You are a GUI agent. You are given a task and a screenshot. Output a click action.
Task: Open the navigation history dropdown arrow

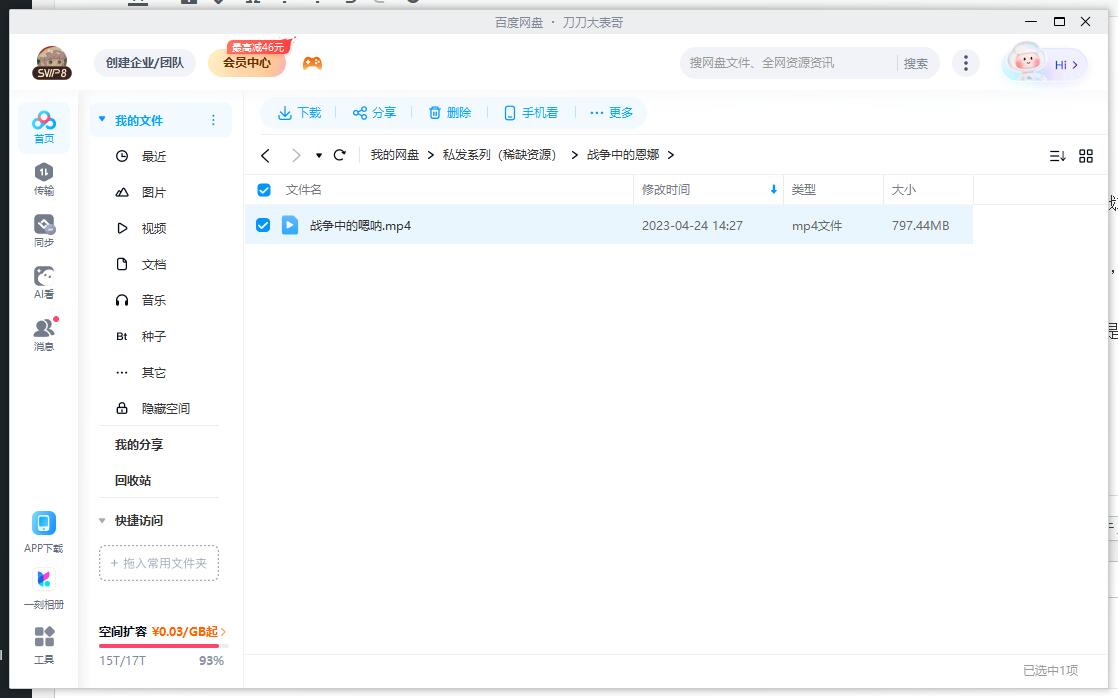[319, 155]
